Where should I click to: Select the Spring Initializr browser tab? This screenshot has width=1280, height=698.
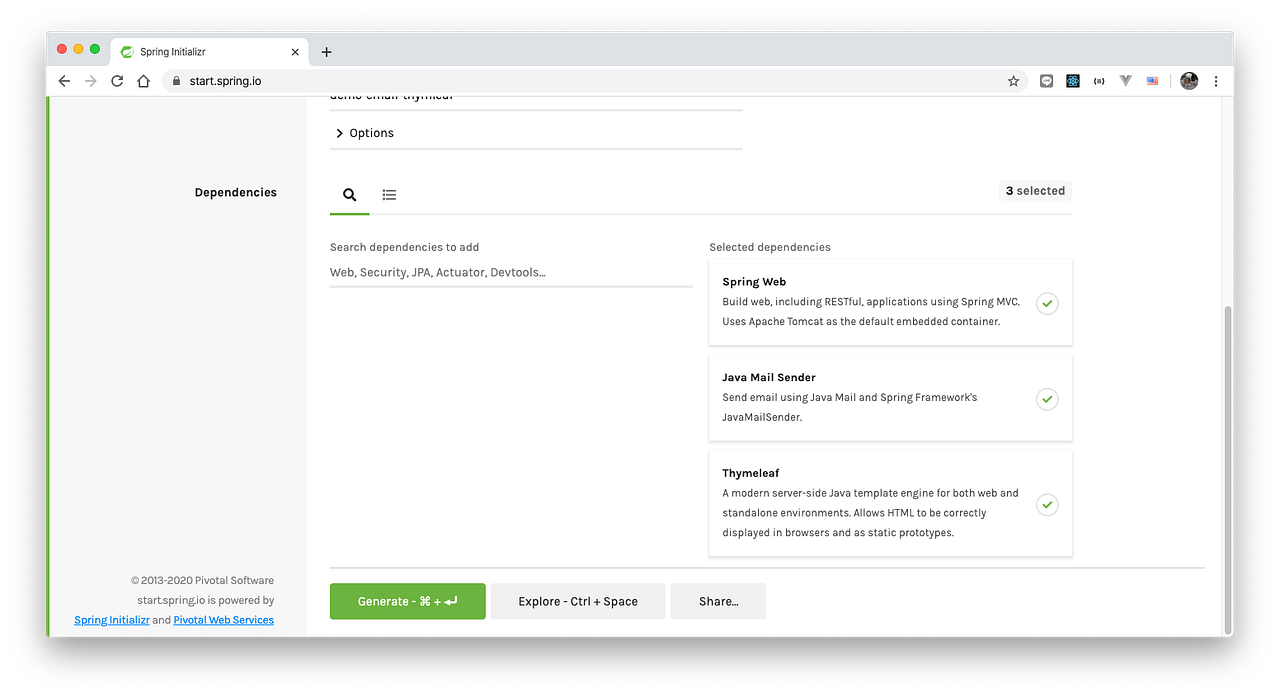pos(200,51)
